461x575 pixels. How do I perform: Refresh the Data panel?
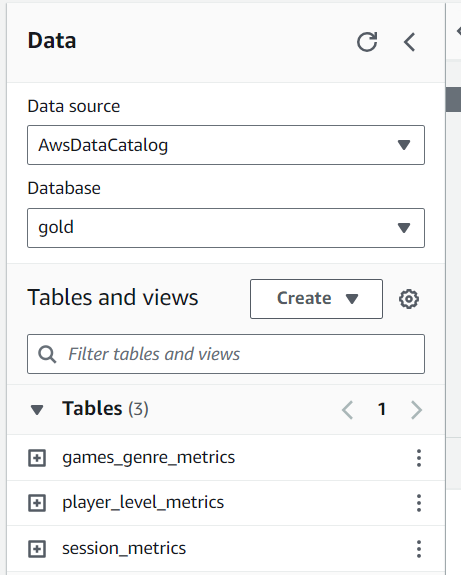367,42
